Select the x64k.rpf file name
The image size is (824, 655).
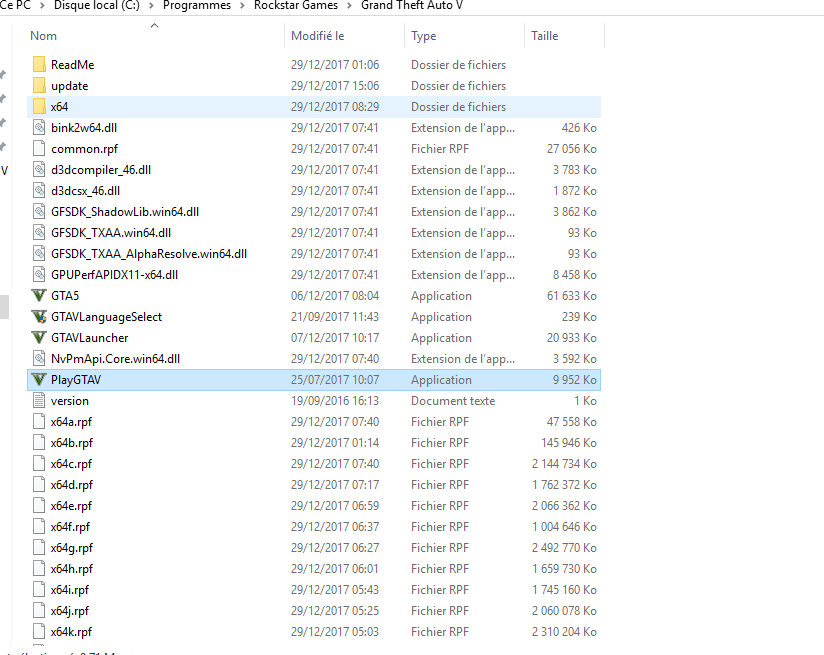(x=71, y=632)
